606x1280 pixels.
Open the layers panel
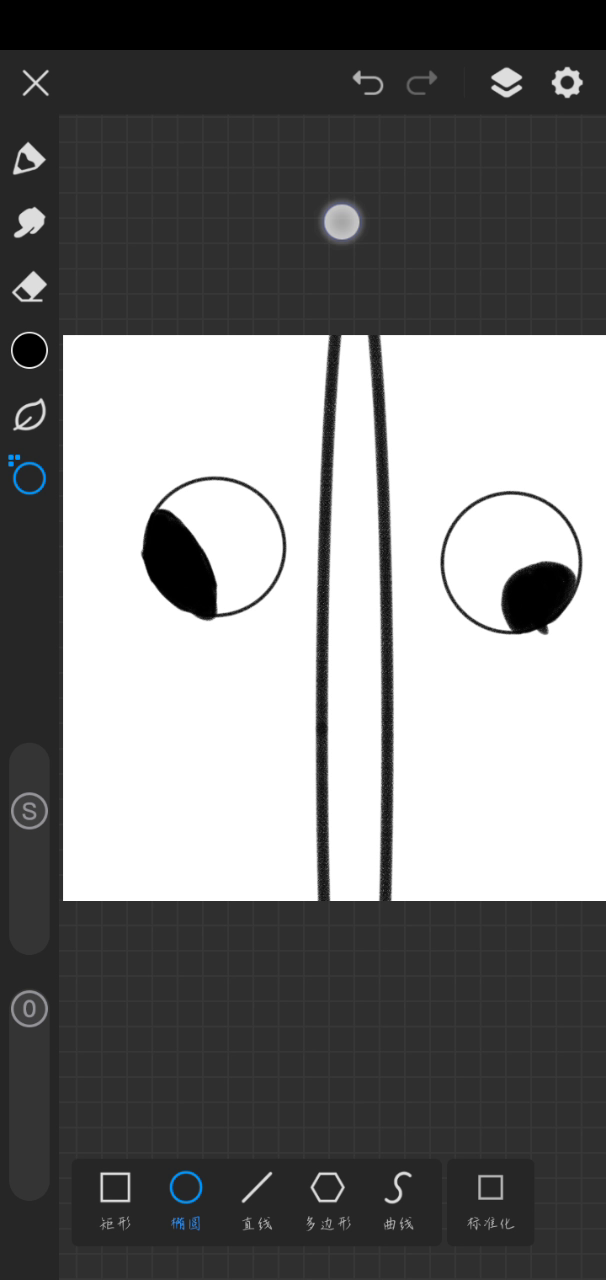(506, 83)
